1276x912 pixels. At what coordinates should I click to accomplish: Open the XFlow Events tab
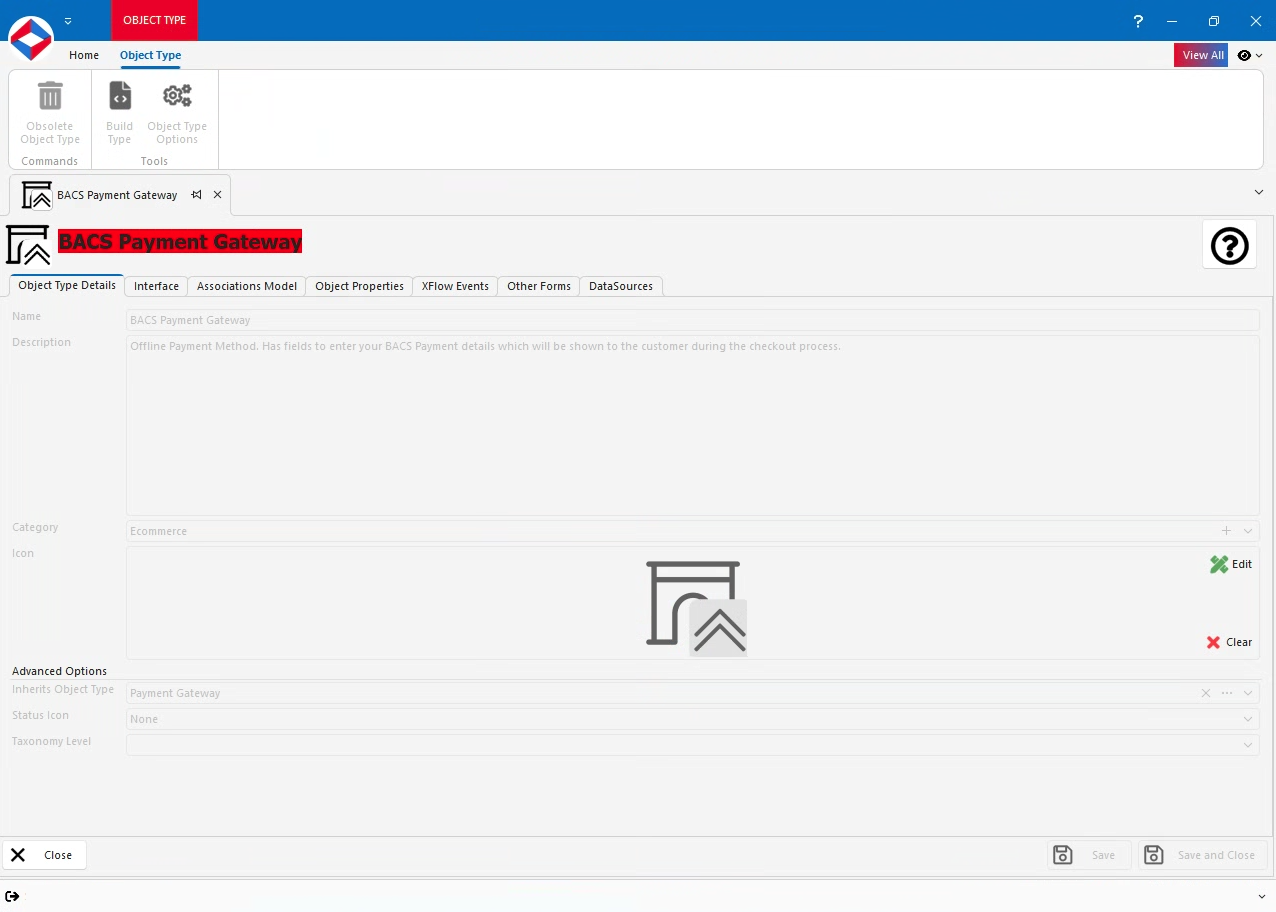pos(454,286)
